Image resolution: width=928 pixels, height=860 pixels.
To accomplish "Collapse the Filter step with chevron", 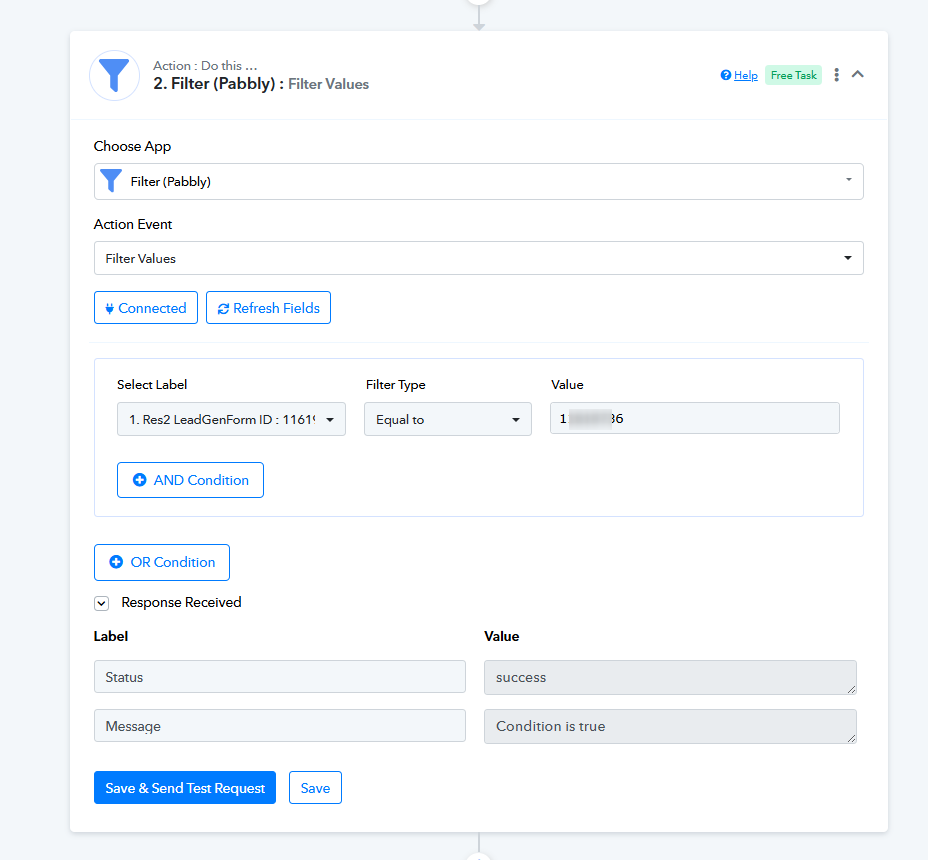I will point(857,75).
